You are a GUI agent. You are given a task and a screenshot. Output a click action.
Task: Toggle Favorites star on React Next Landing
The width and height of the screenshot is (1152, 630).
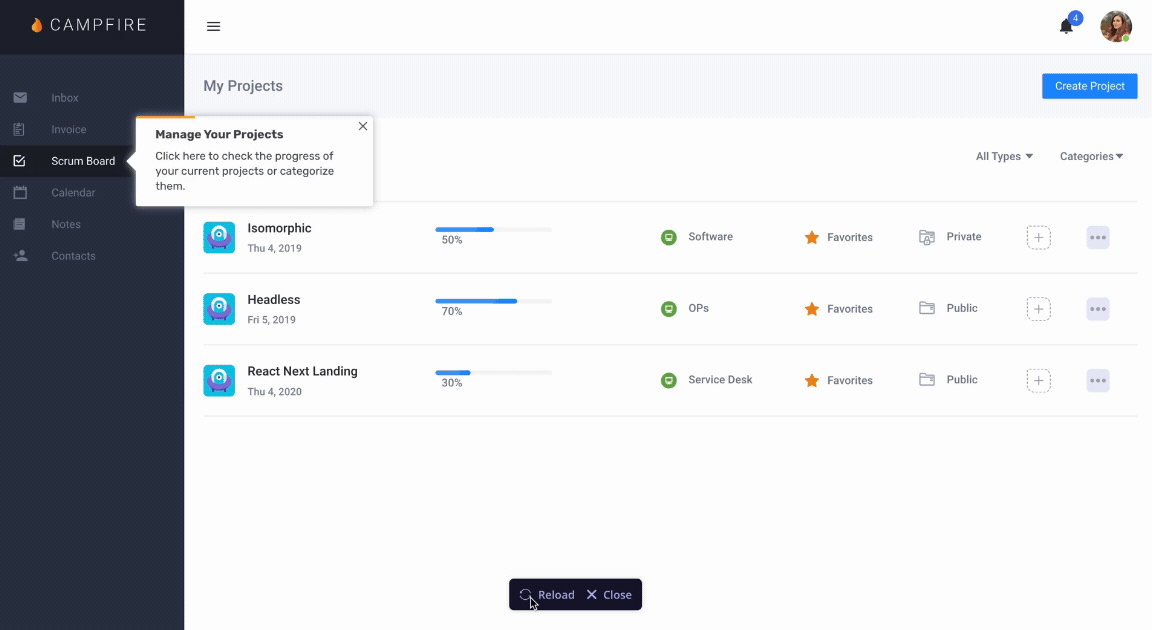812,380
